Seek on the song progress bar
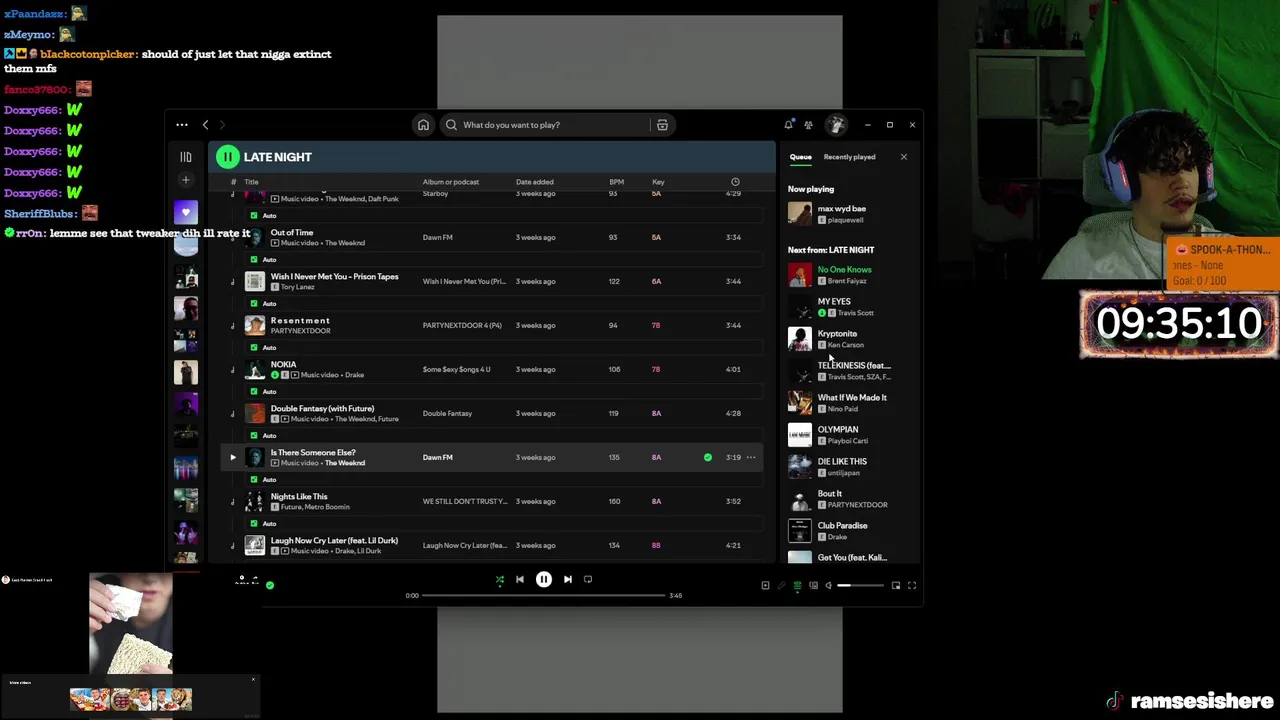The height and width of the screenshot is (720, 1280). 544,595
